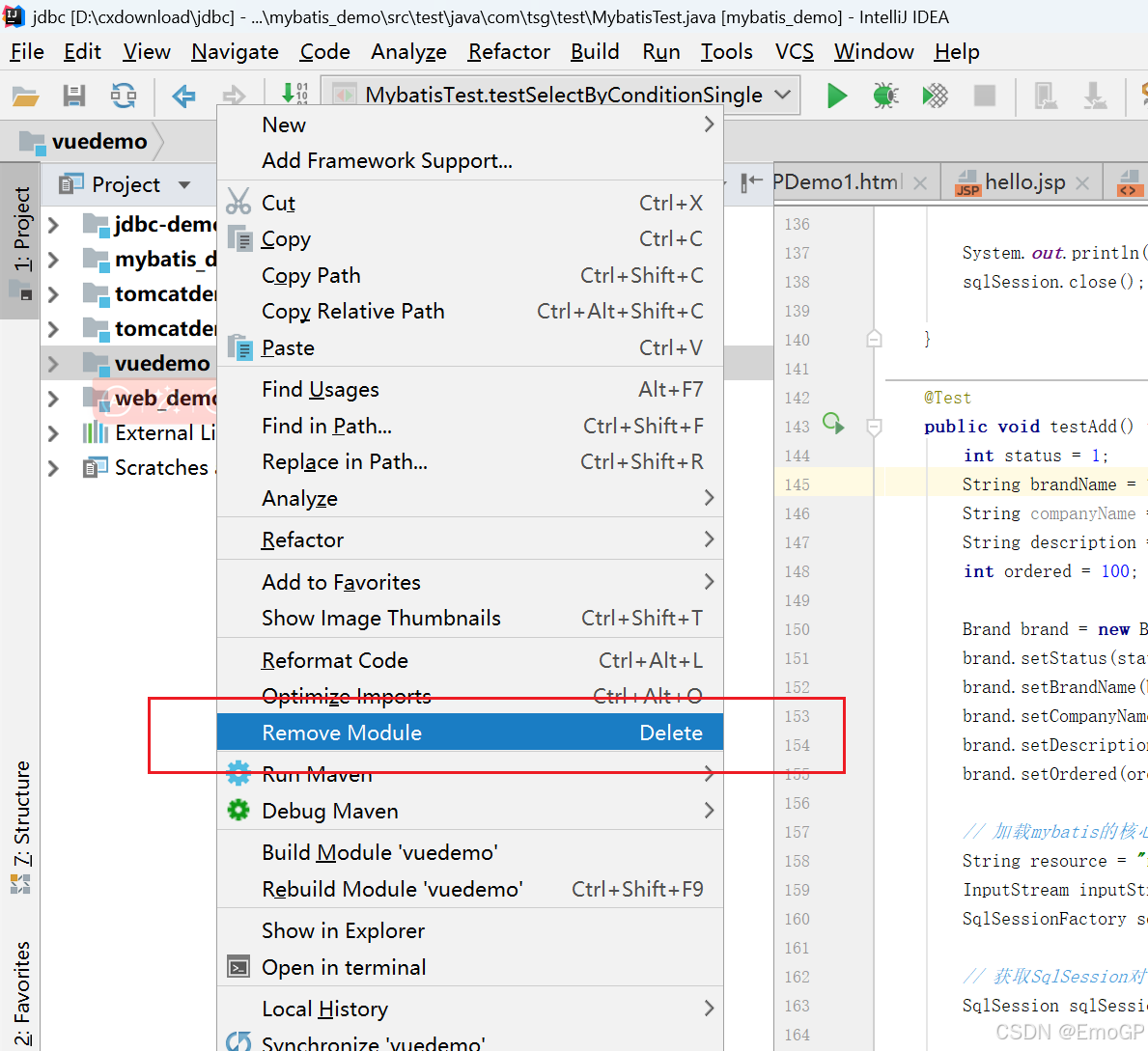Click the Find in Path... entry

click(x=470, y=426)
